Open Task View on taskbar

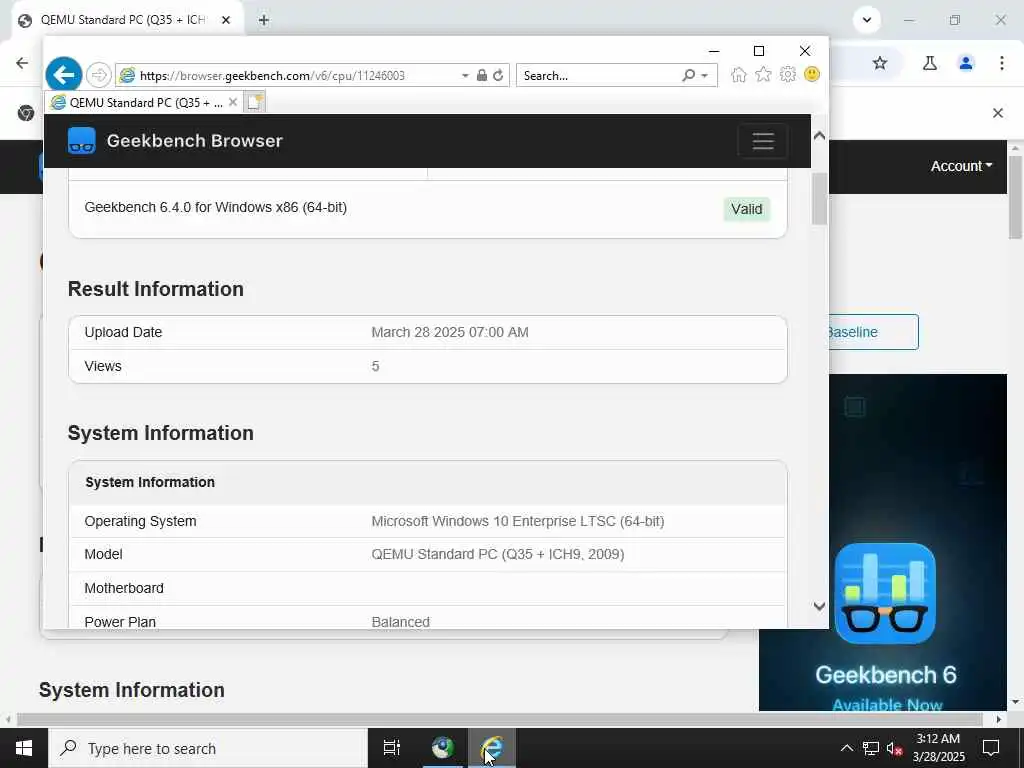tap(392, 748)
